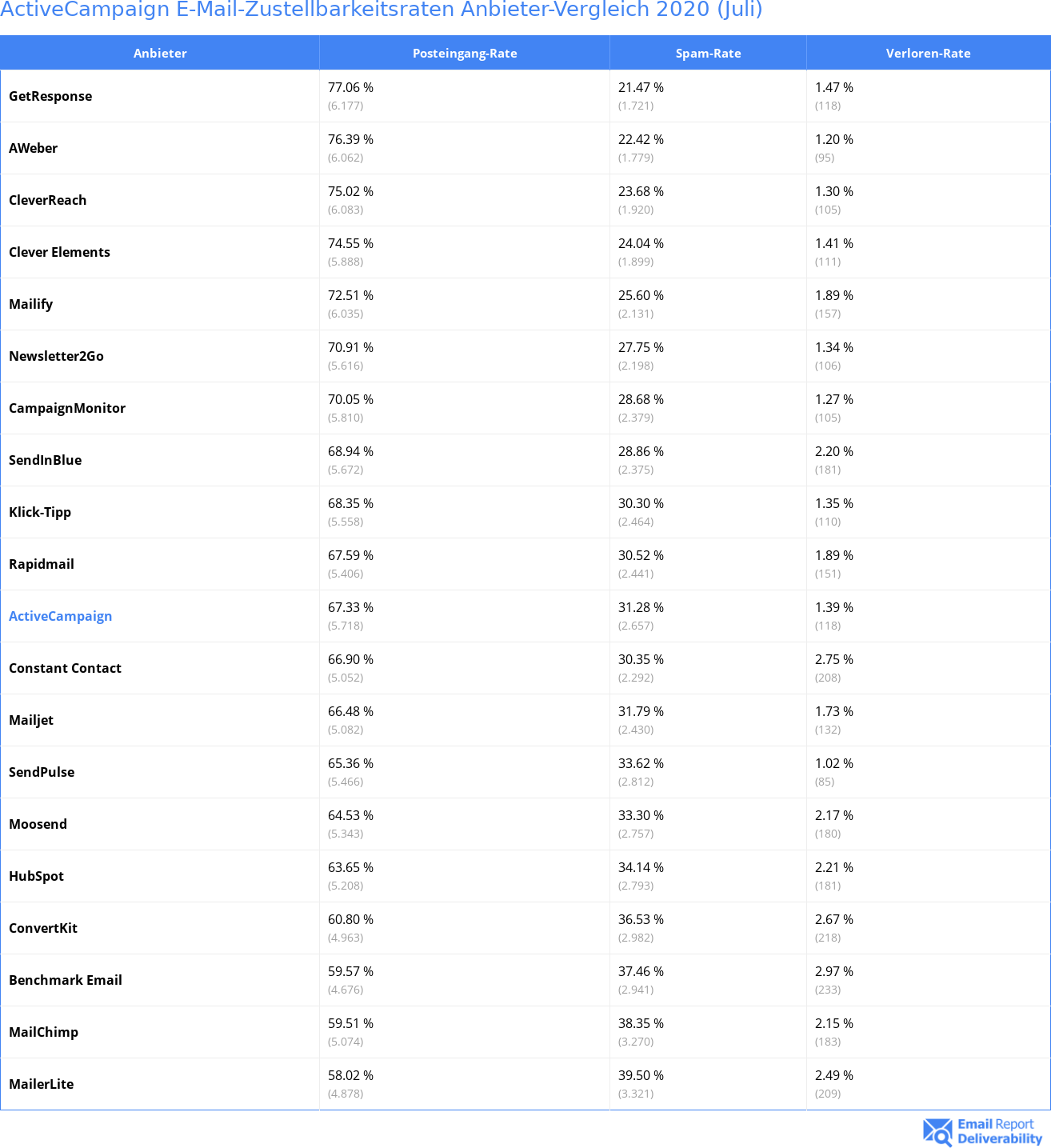
Task: Sort by the Anbieter column header
Action: click(160, 54)
